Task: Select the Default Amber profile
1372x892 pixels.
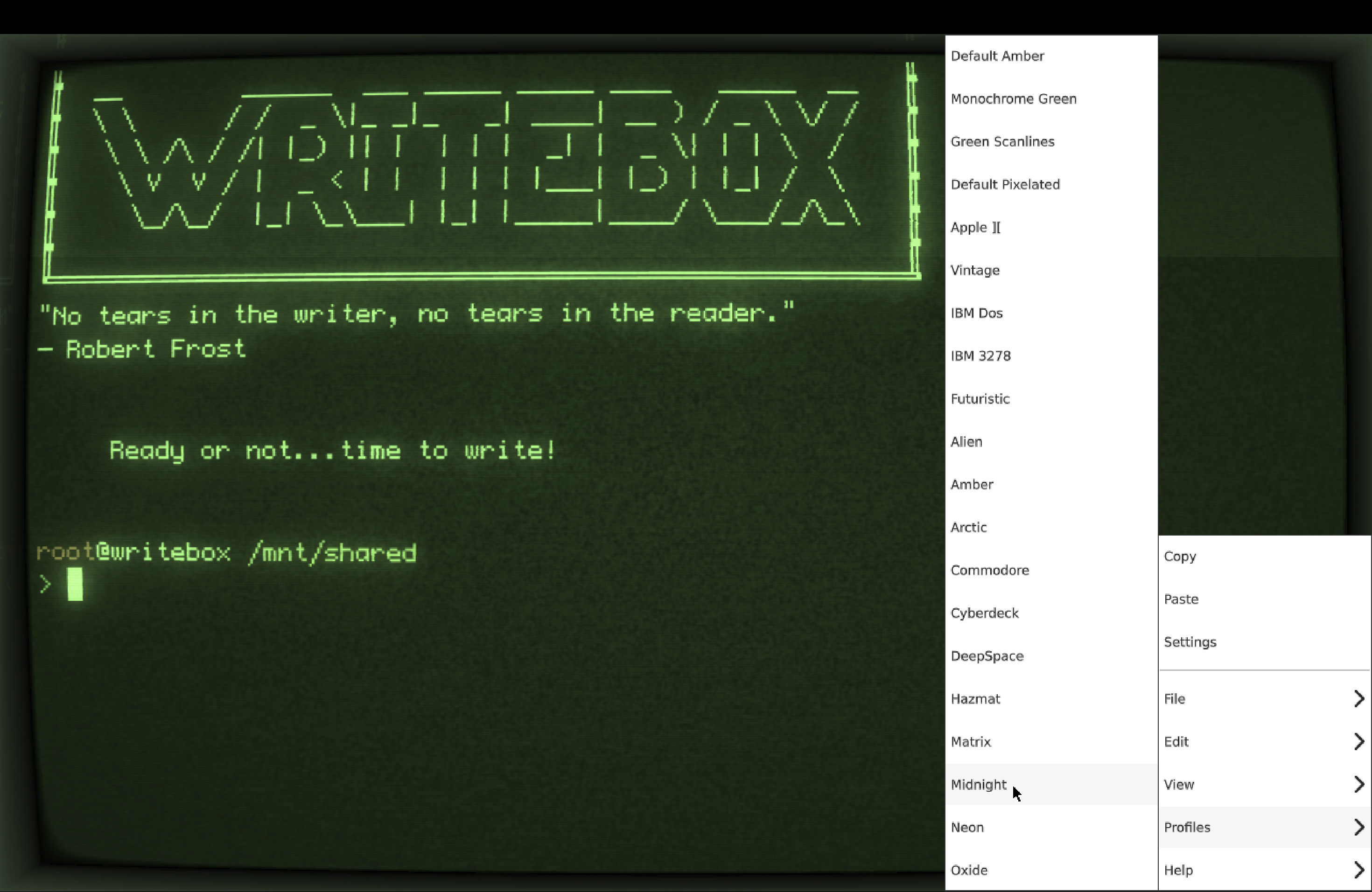Action: pyautogui.click(x=1051, y=56)
